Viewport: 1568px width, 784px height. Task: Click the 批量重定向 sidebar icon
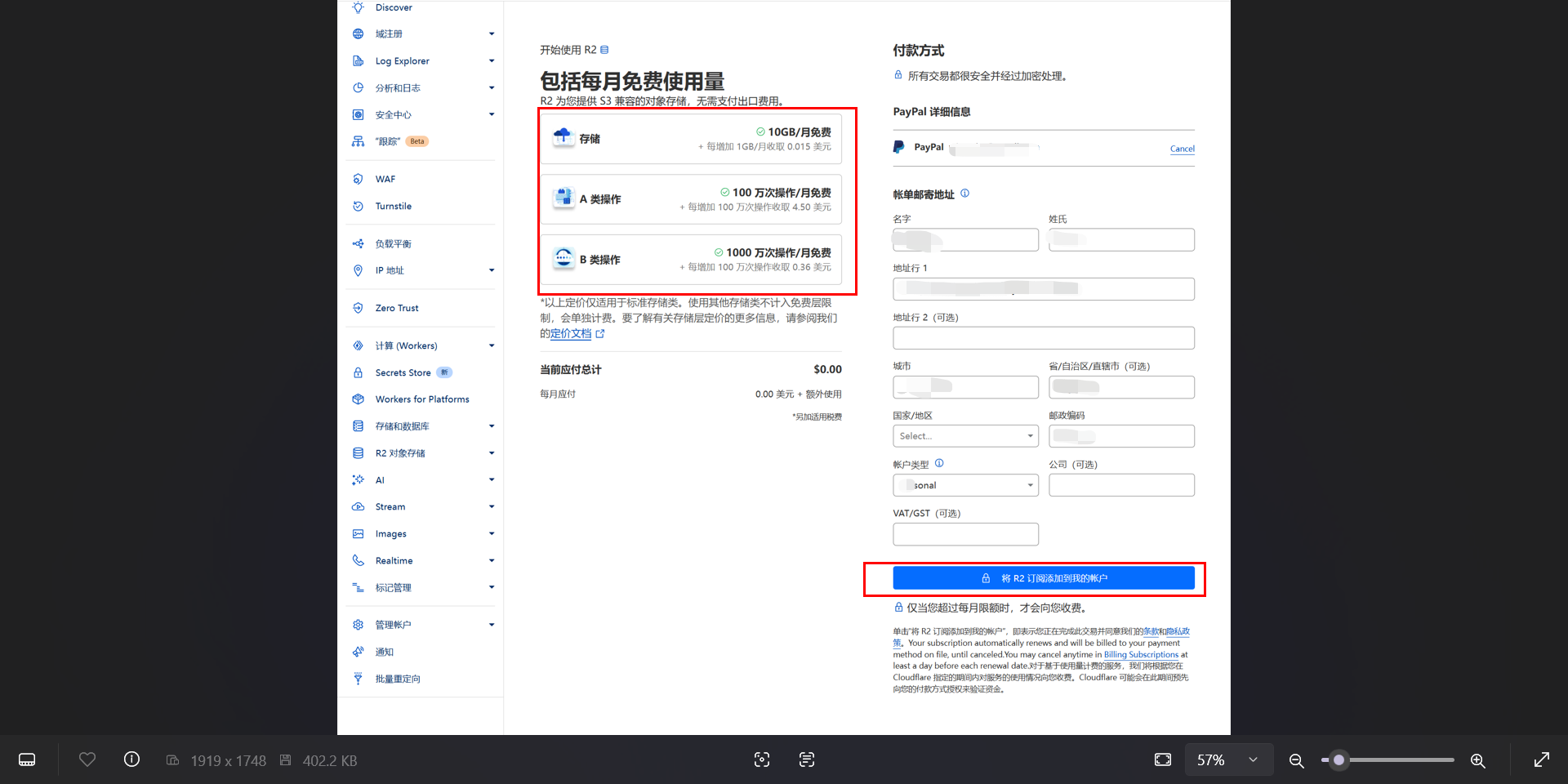[358, 679]
